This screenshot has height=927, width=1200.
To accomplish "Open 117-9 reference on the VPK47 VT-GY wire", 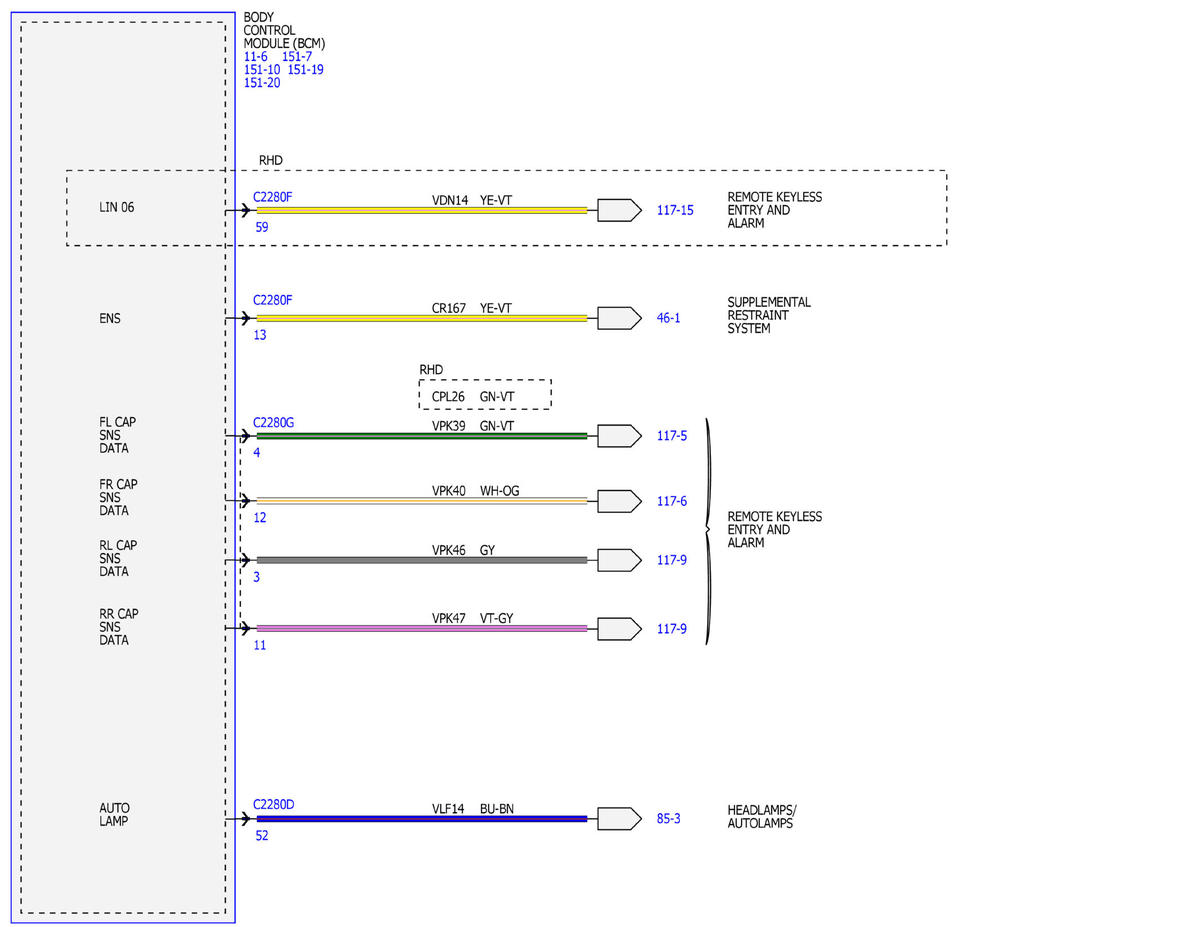I will click(x=672, y=629).
